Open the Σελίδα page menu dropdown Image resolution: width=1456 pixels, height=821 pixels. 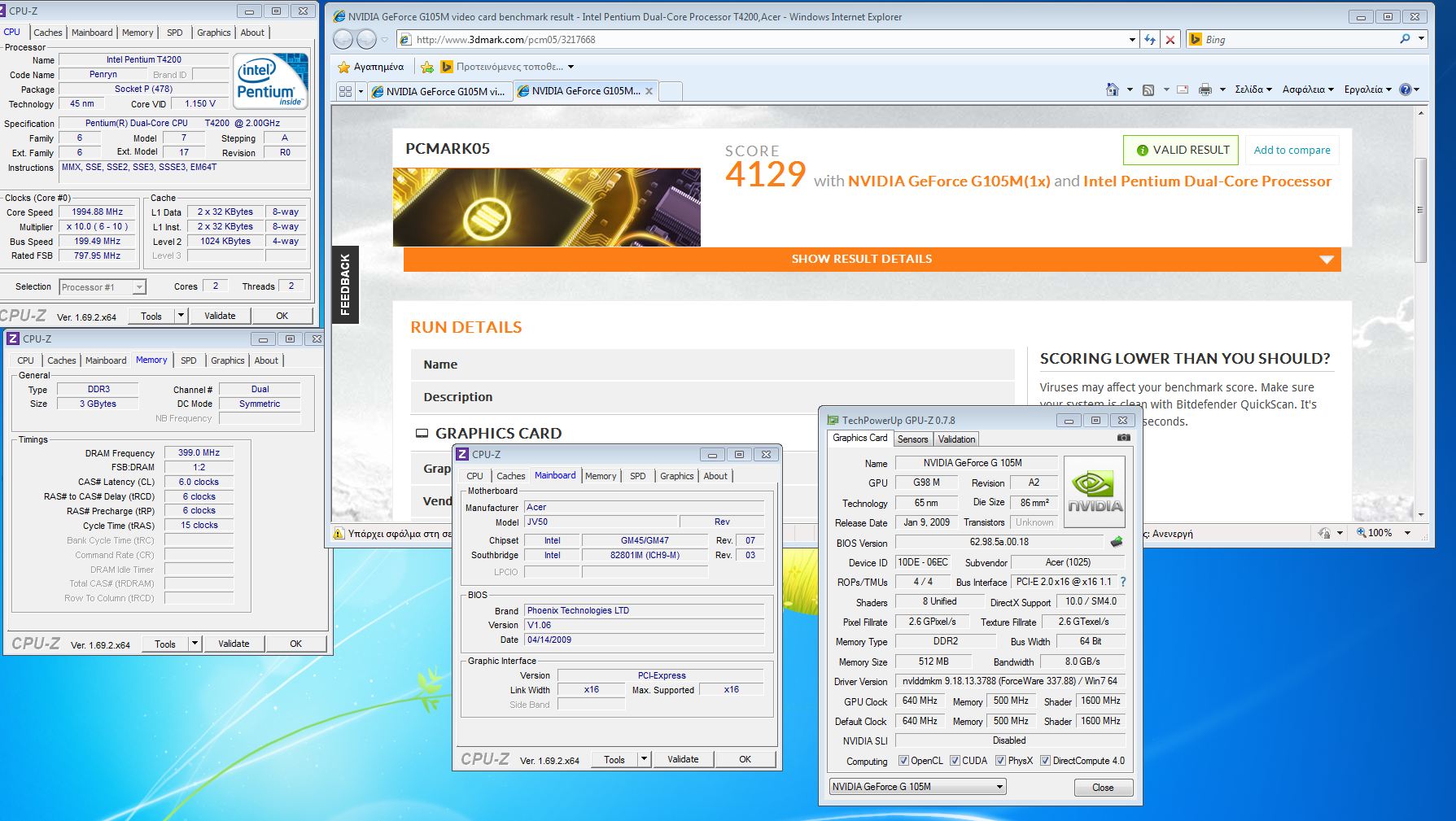(1253, 90)
